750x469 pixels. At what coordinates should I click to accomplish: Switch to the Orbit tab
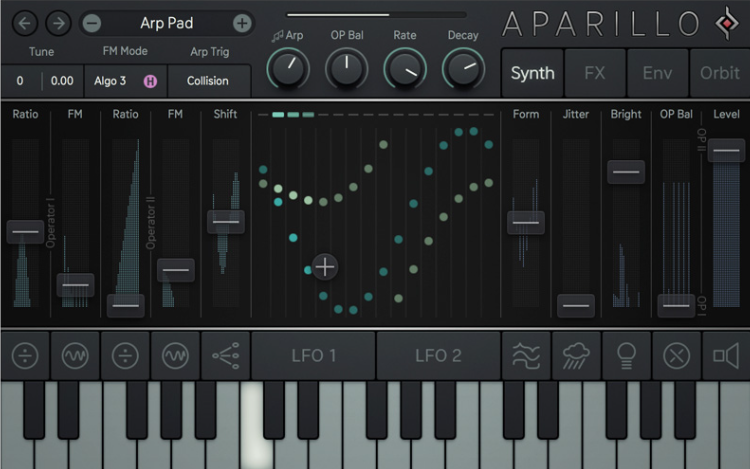(720, 73)
